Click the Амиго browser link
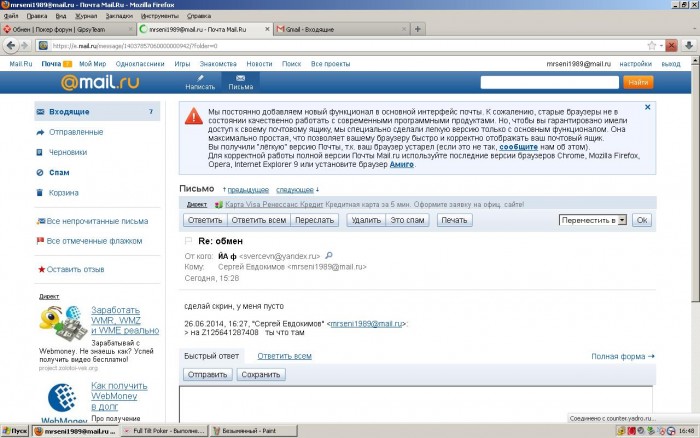700x438 pixels. tap(401, 164)
